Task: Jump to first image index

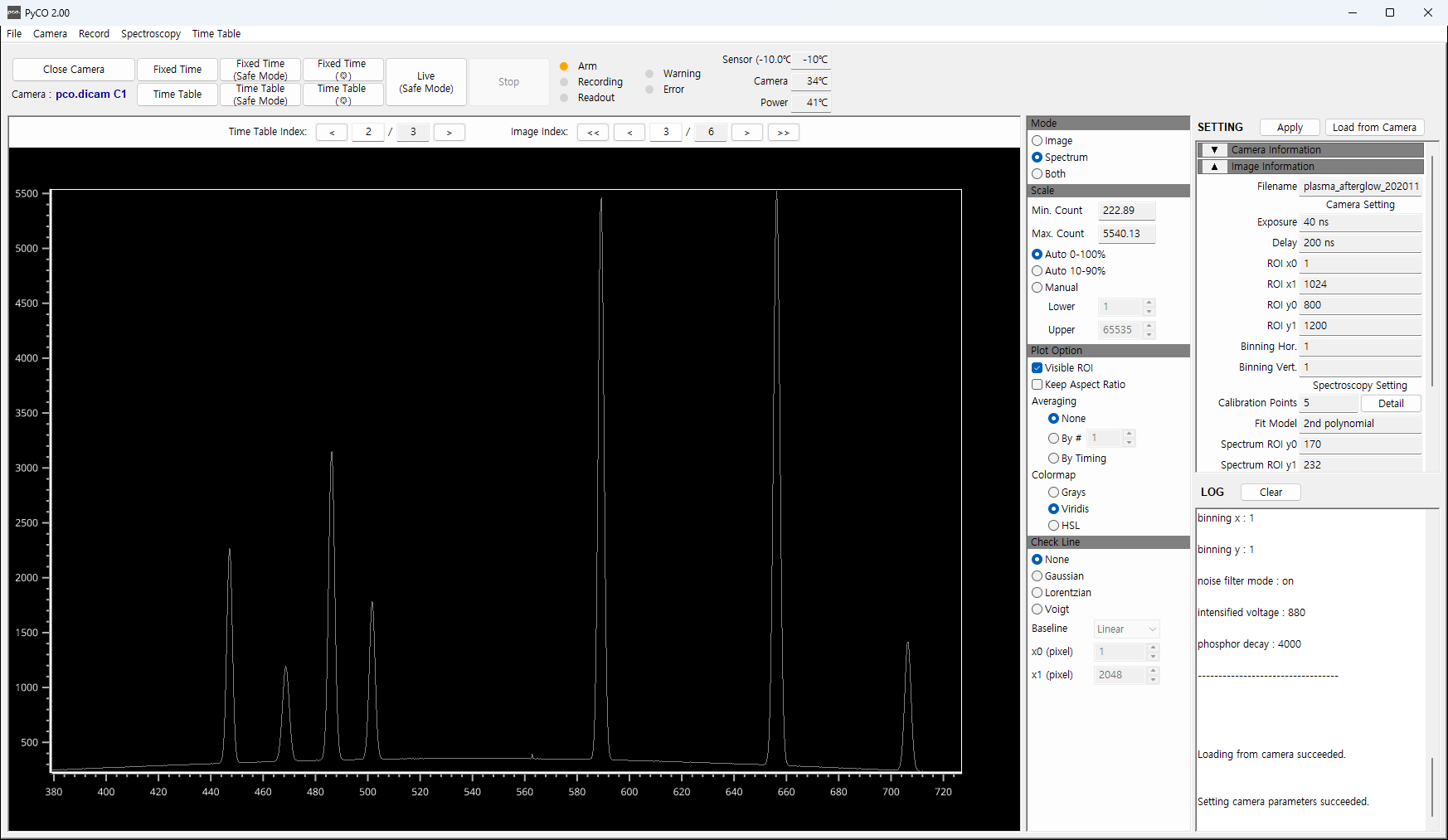Action: coord(593,133)
